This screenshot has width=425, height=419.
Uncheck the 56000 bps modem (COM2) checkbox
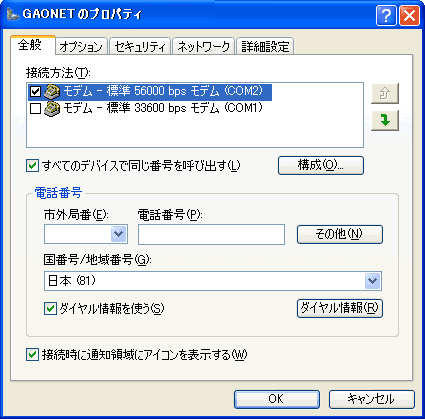[x=35, y=91]
